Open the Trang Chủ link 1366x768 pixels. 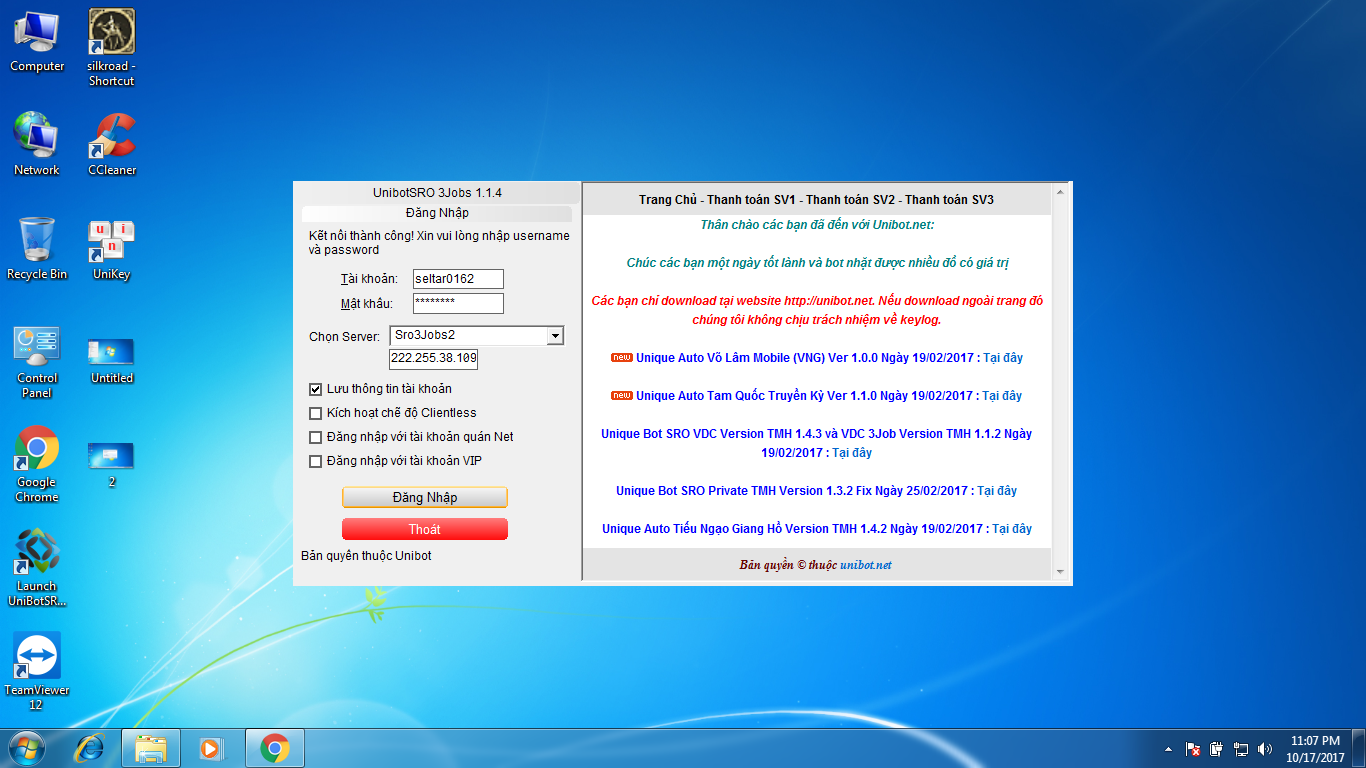click(x=667, y=200)
